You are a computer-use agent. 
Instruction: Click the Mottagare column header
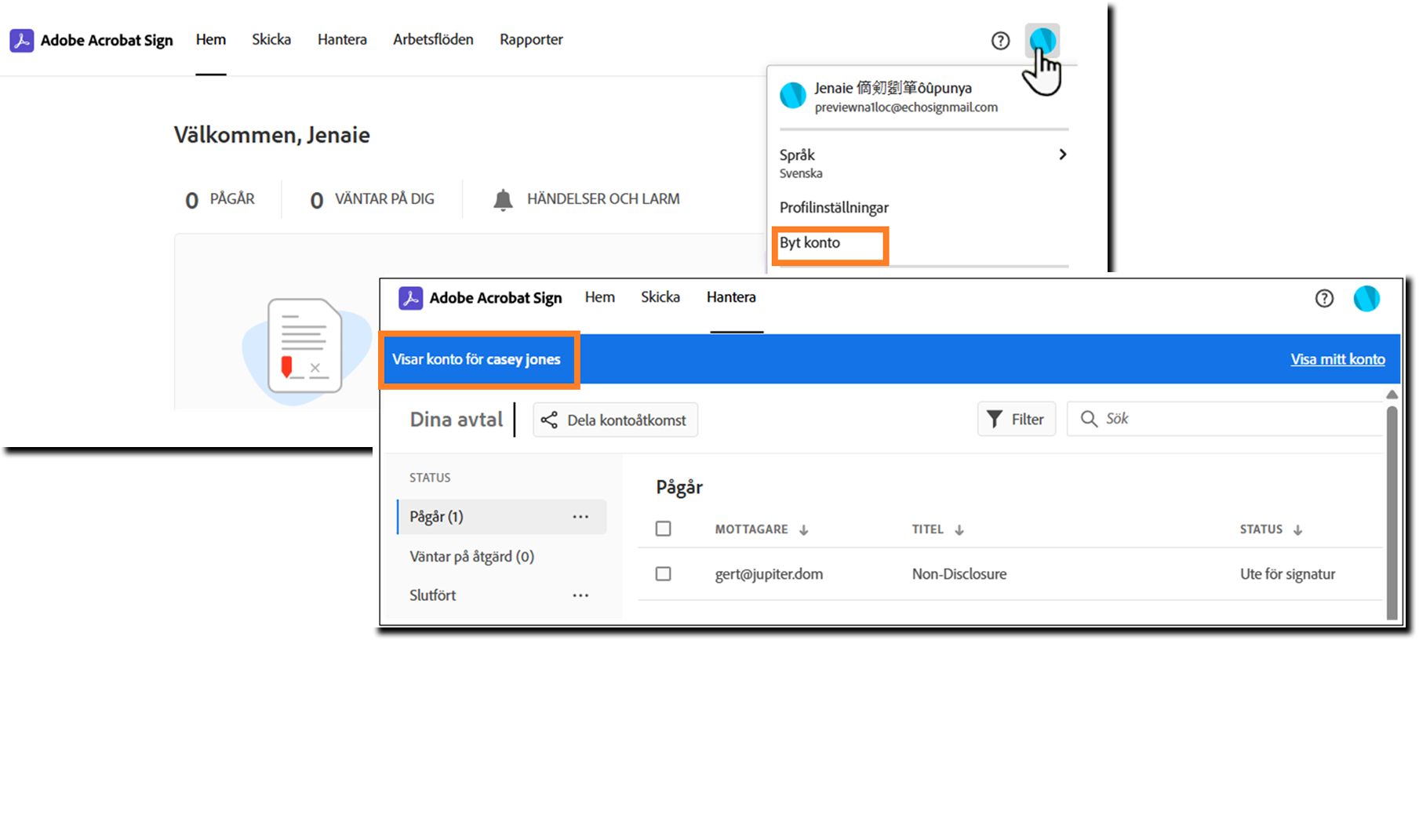click(x=751, y=529)
